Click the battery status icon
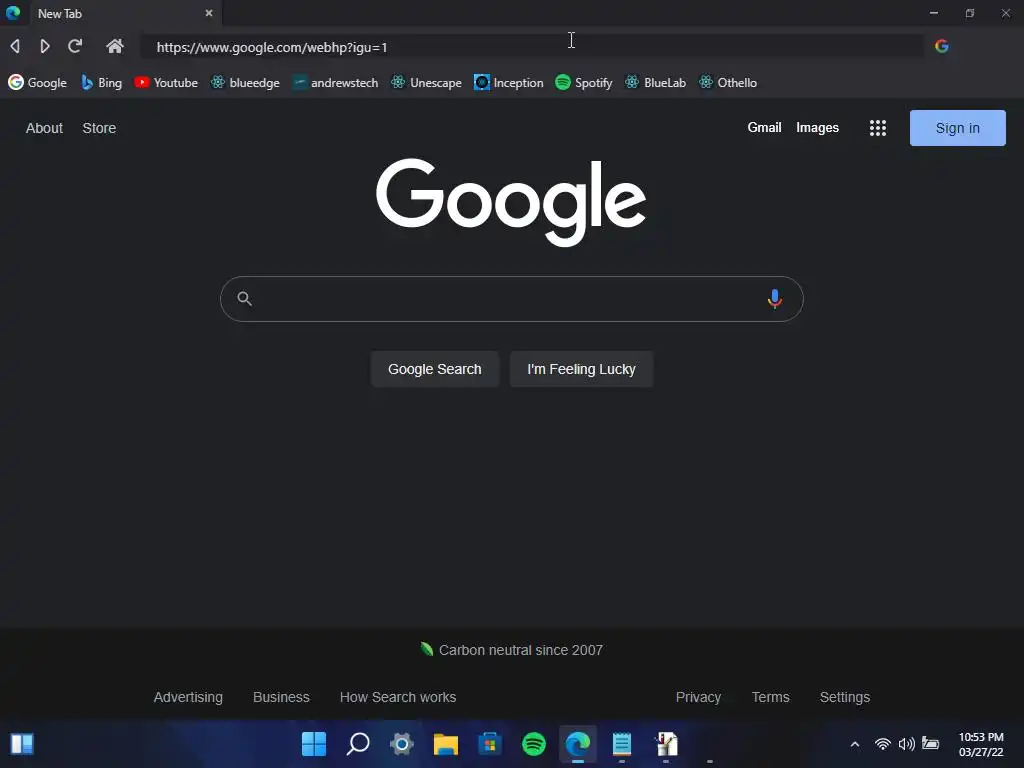This screenshot has height=768, width=1024. tap(931, 744)
